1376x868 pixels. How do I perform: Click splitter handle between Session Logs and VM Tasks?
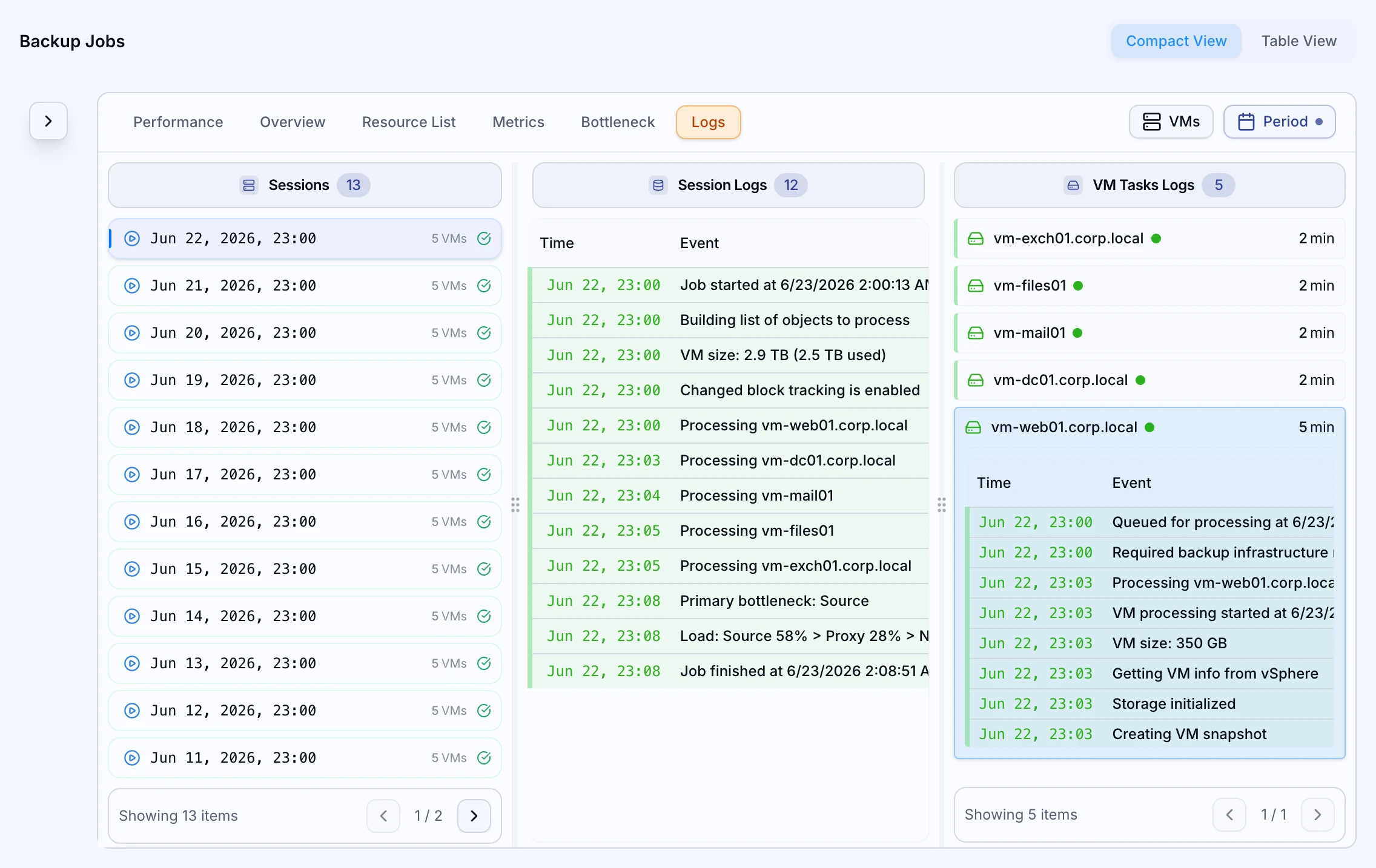click(x=942, y=505)
